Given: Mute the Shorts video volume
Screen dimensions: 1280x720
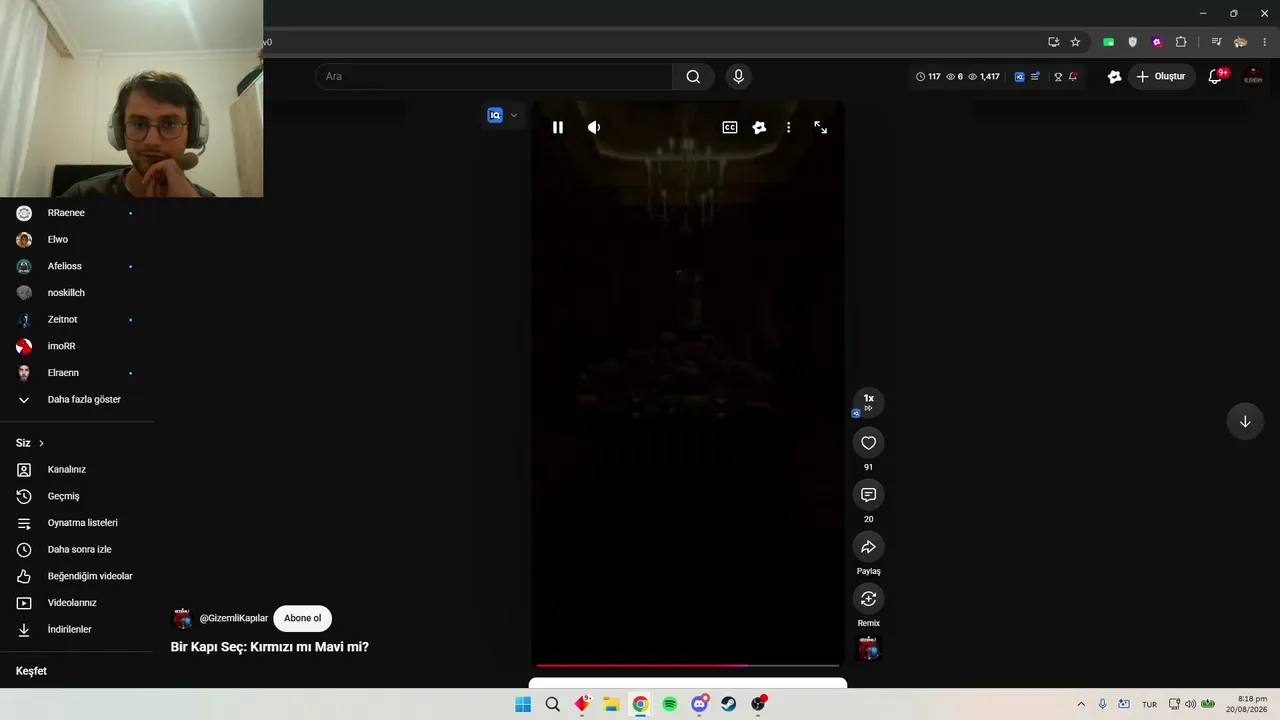Looking at the screenshot, I should point(594,128).
